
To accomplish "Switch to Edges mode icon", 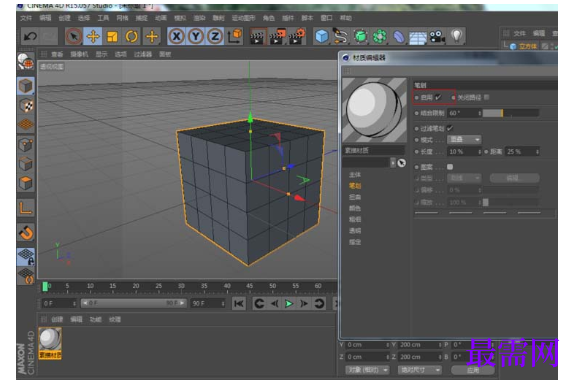I will (26, 164).
